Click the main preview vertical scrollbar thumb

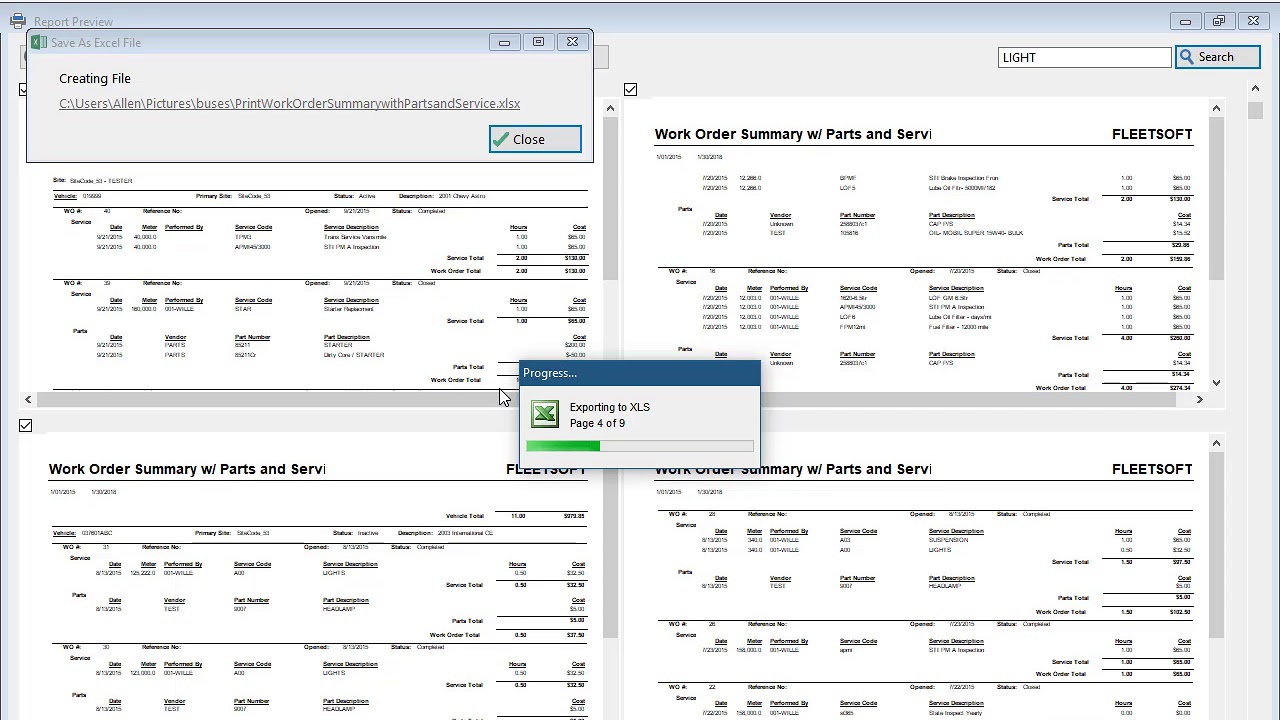click(1255, 109)
